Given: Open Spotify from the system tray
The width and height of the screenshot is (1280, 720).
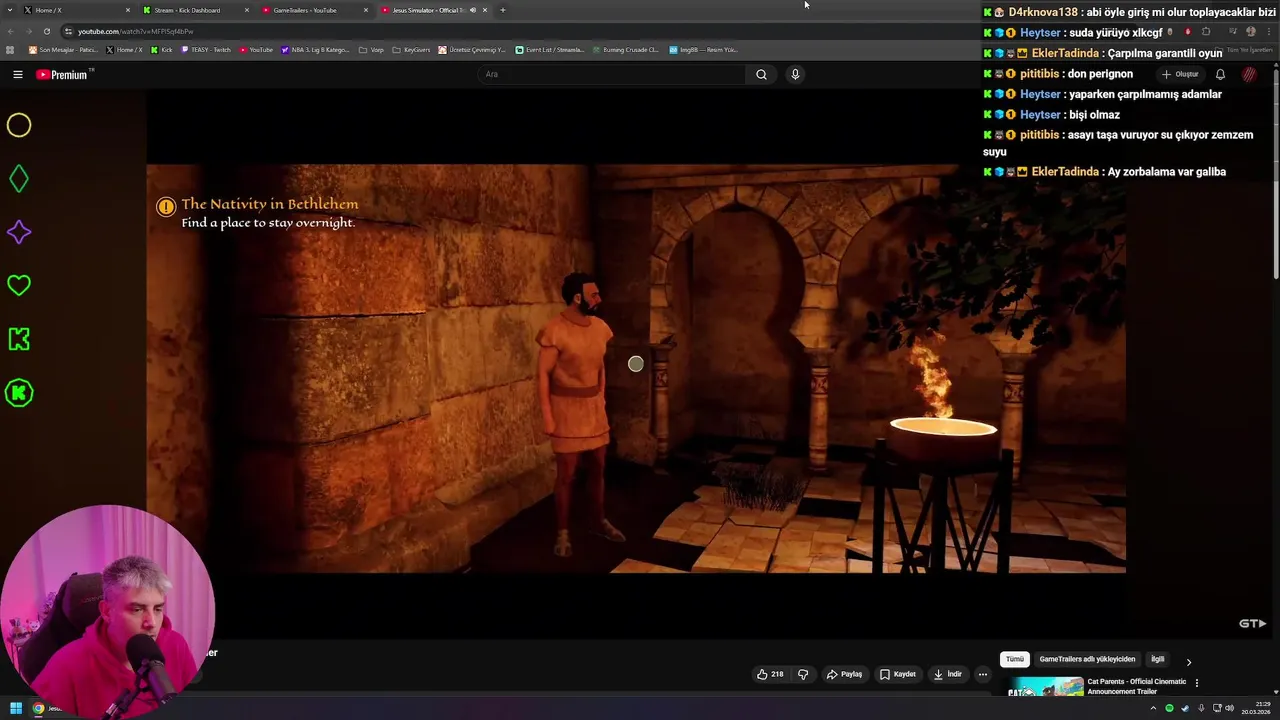Looking at the screenshot, I should pos(1169,708).
